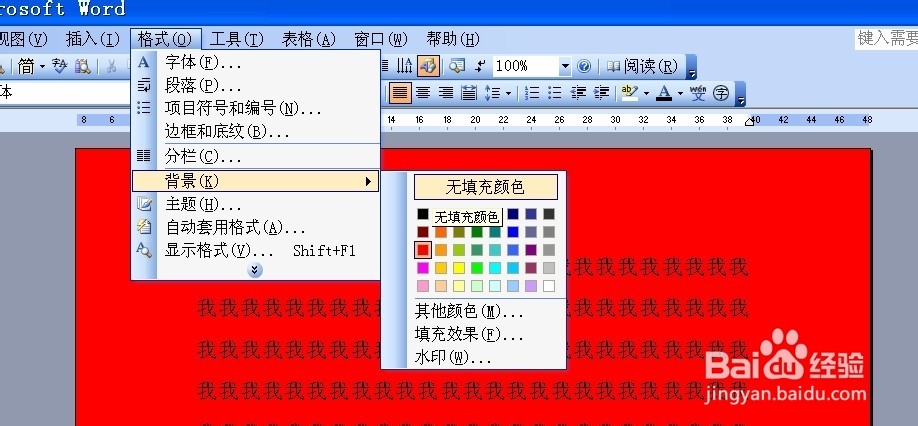Click the greyed-out cut scissors icon

(x=111, y=66)
